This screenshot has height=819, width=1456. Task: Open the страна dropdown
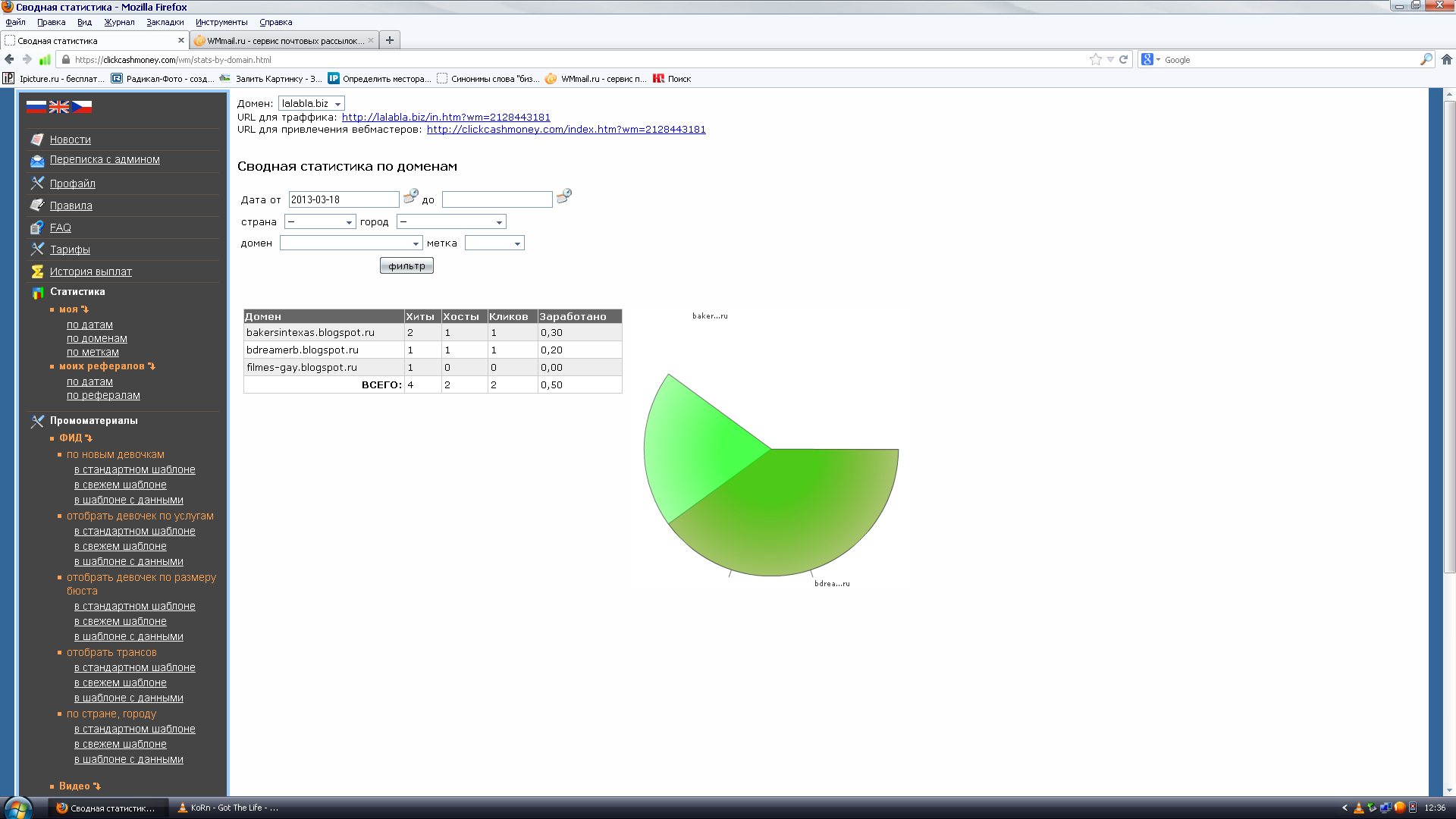(x=319, y=221)
